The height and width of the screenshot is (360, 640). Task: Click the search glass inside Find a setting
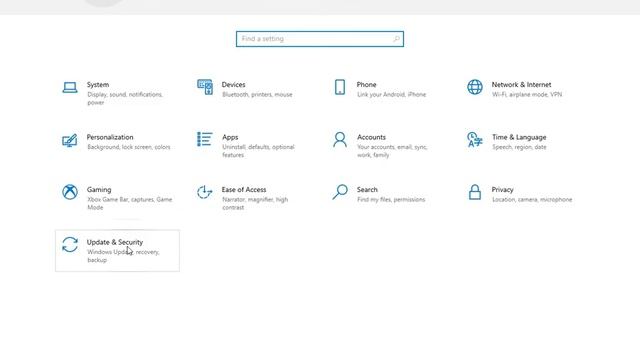click(396, 39)
